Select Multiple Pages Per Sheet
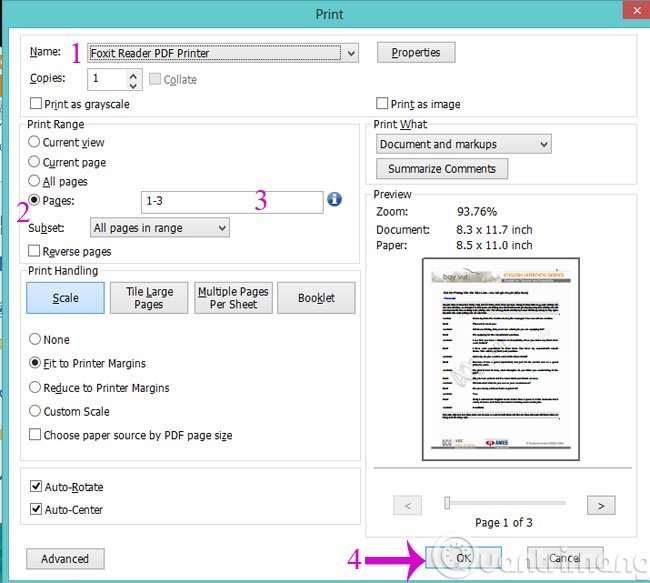The height and width of the screenshot is (583, 650). click(233, 297)
